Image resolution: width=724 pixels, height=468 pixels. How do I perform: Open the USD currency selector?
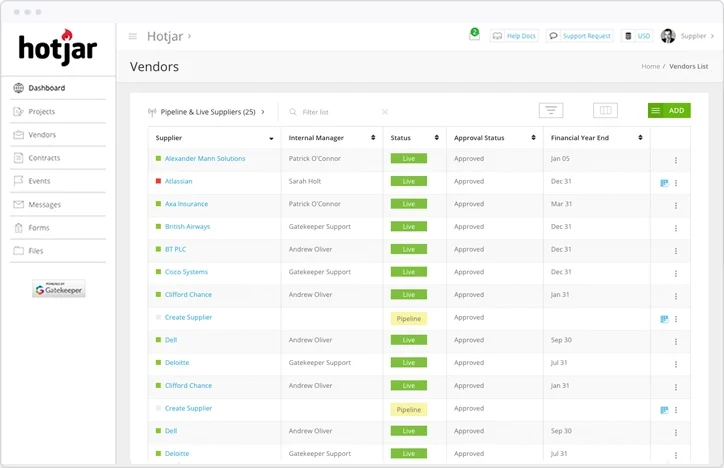[x=637, y=36]
